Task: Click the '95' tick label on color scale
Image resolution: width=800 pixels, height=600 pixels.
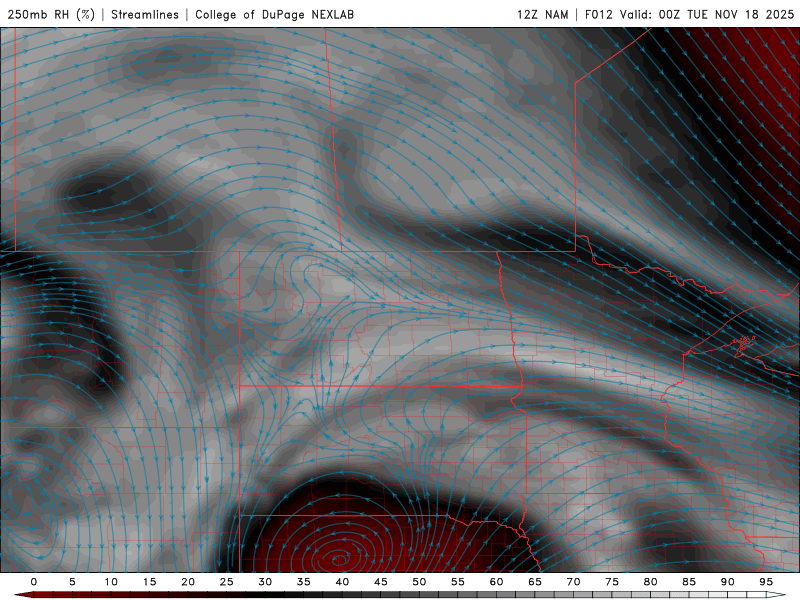Action: coord(766,582)
